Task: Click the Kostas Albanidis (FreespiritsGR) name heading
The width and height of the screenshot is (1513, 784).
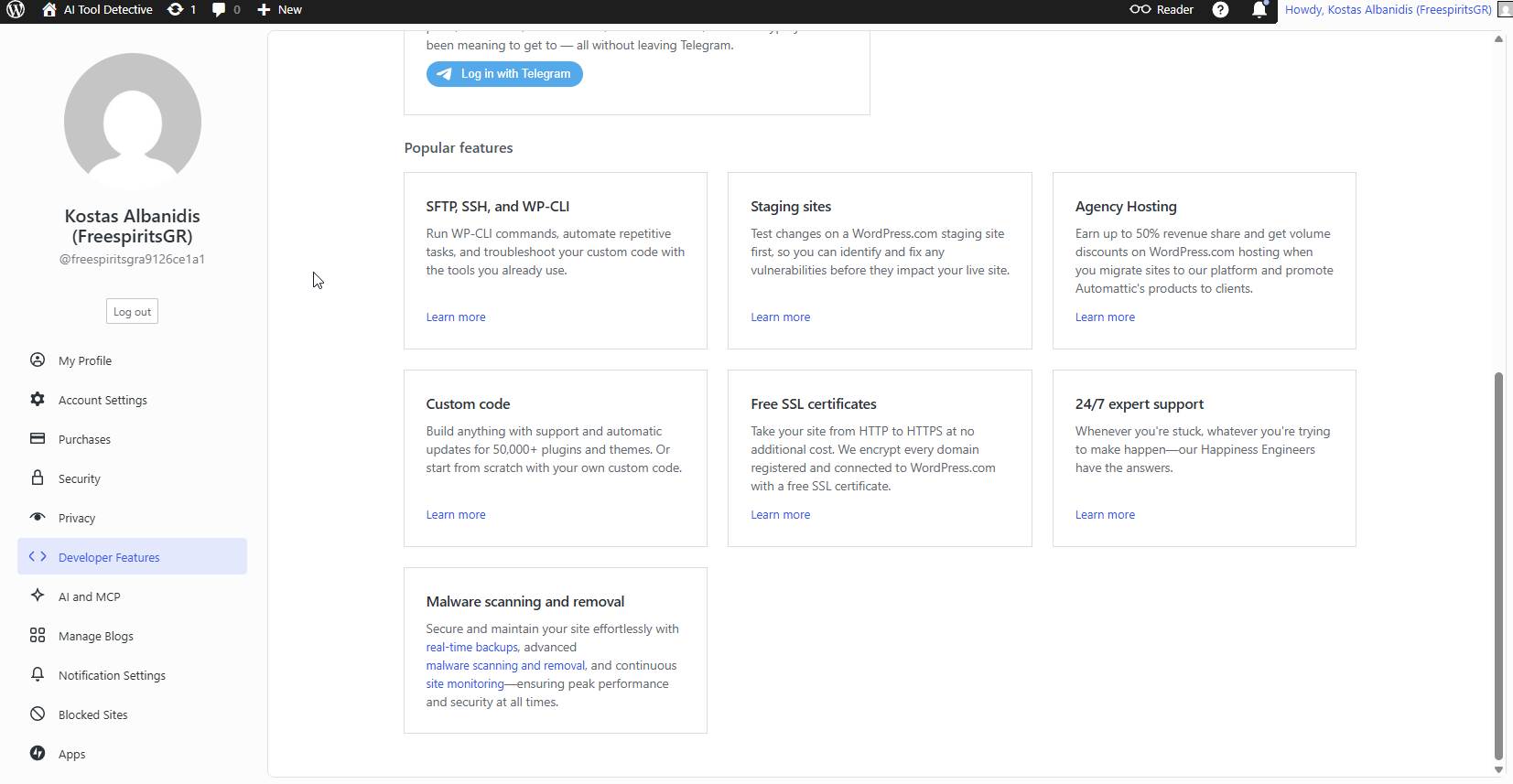Action: click(x=132, y=226)
